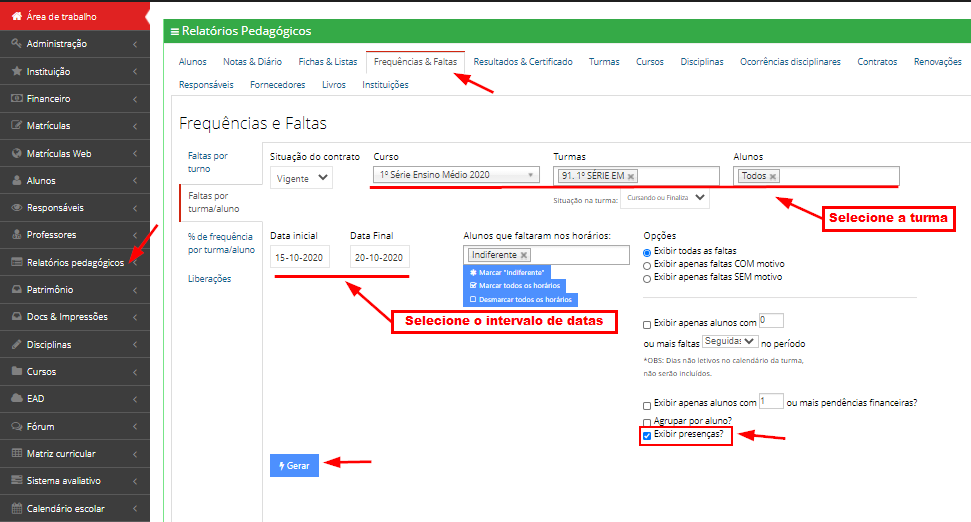971x522 pixels.
Task: Open Faltas por turno side tab
Action: pos(208,162)
